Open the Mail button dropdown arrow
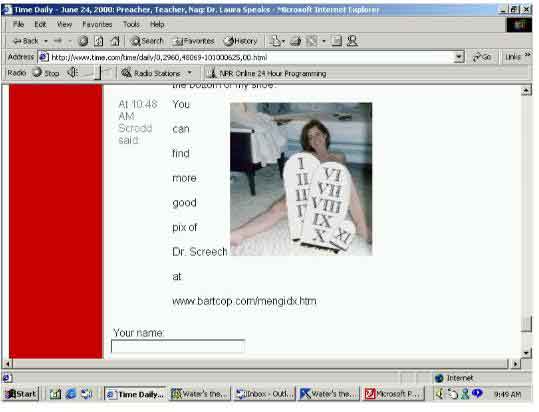Image resolution: width=539 pixels, height=412 pixels. (284, 41)
